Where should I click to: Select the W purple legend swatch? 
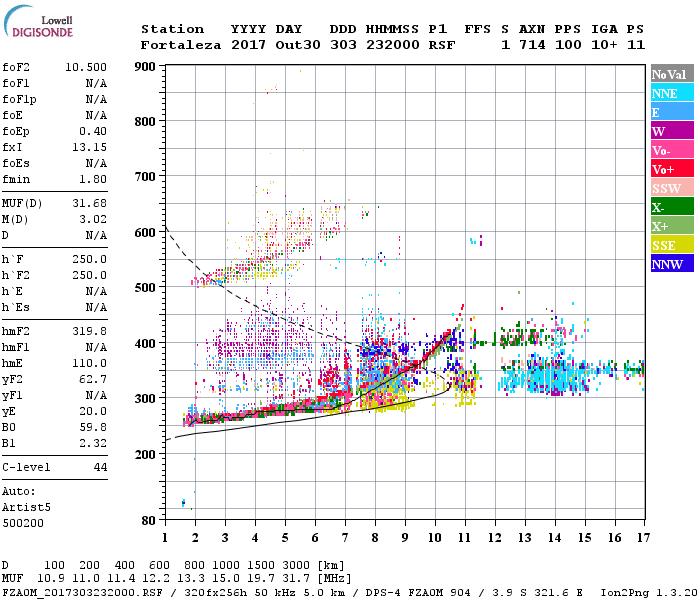point(672,131)
